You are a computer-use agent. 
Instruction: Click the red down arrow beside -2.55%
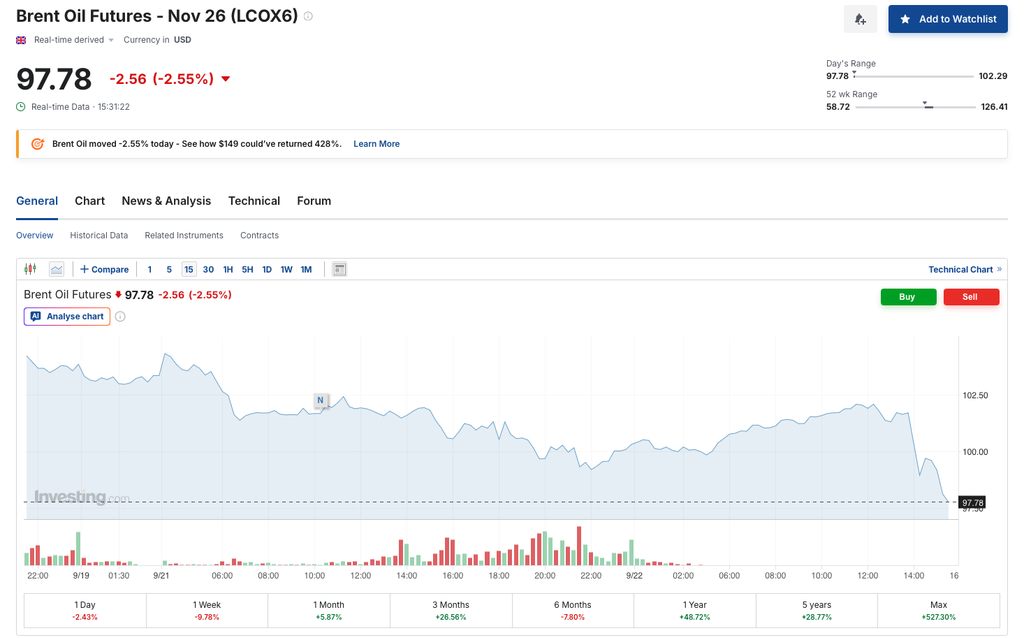click(226, 79)
